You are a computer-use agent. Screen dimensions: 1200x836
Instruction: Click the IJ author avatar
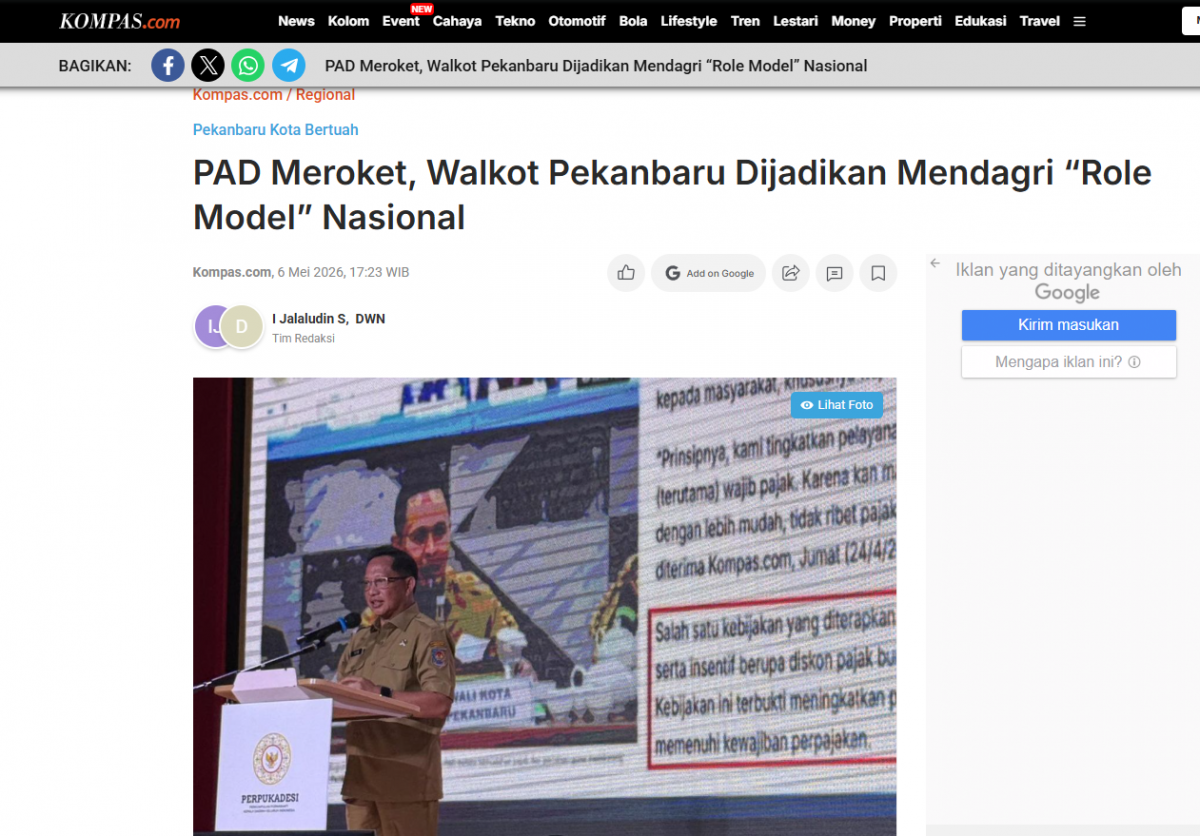(x=211, y=326)
